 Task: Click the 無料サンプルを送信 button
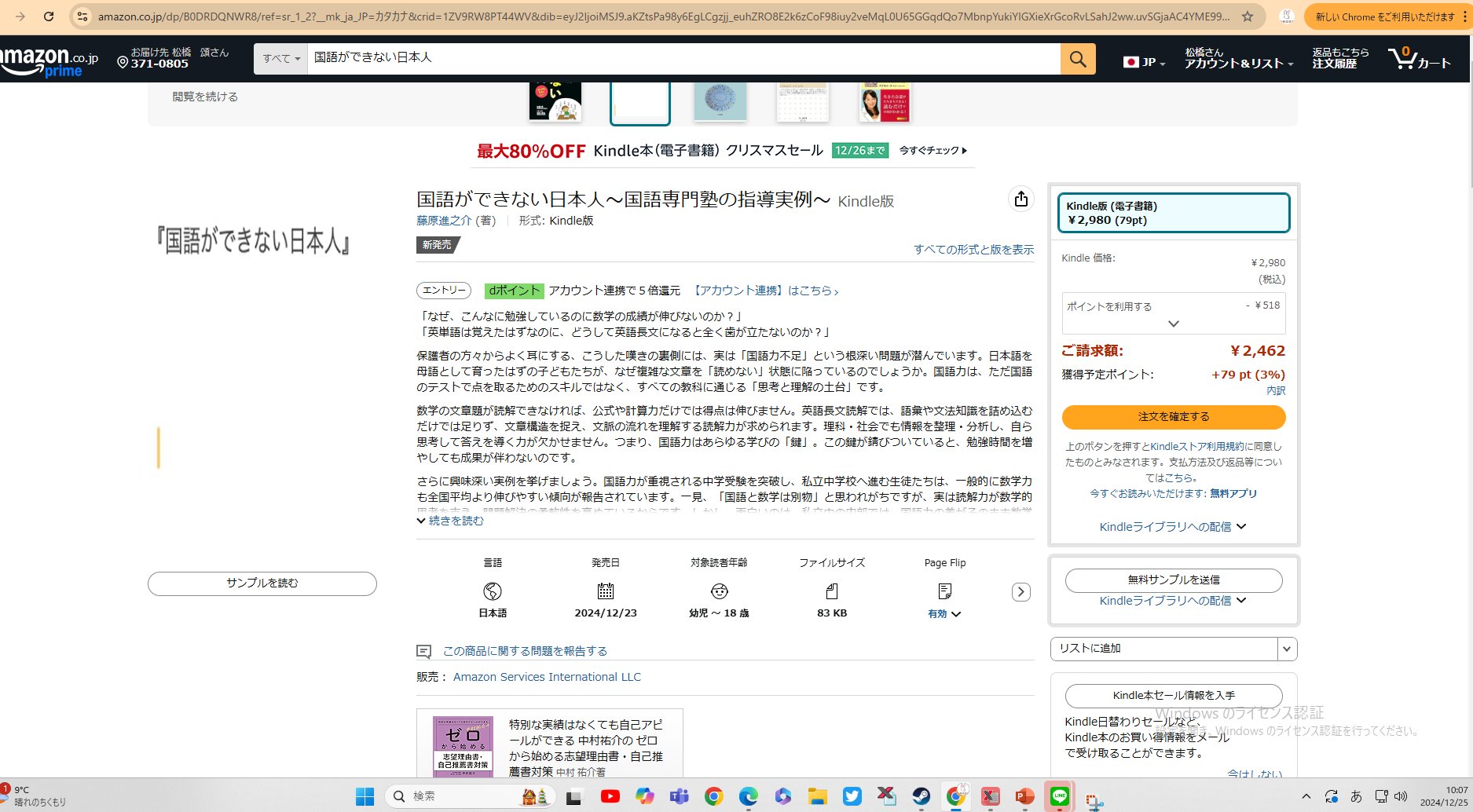(x=1173, y=580)
